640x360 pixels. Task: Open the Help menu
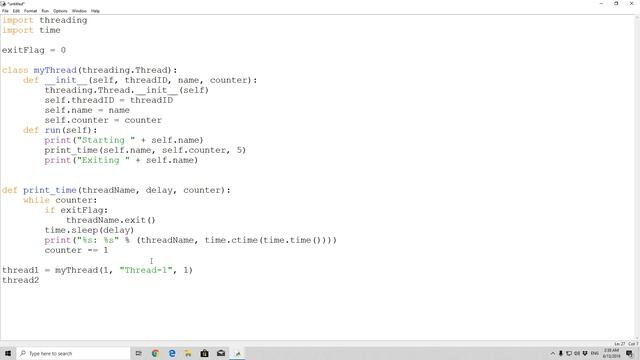tap(95, 11)
